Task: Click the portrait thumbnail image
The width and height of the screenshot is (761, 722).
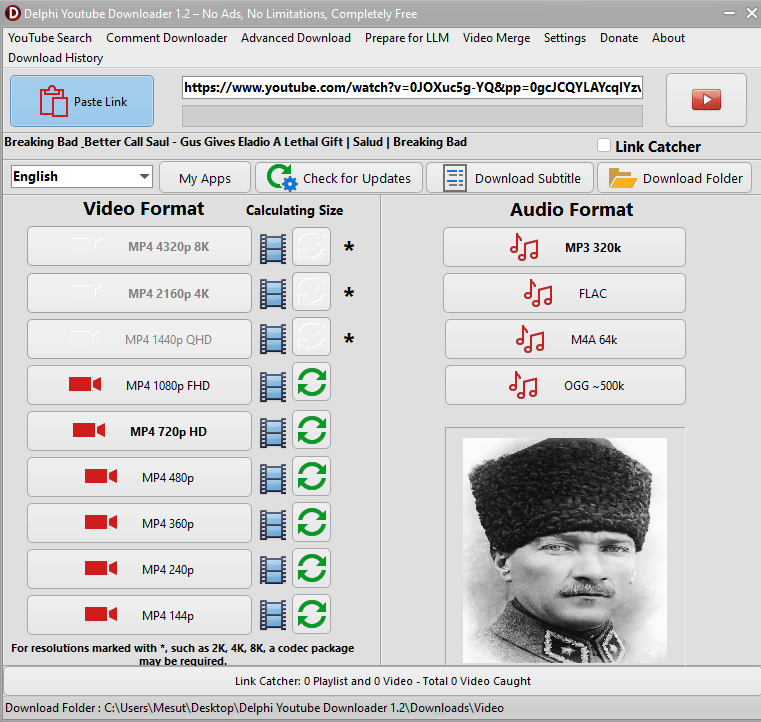Action: (x=565, y=550)
